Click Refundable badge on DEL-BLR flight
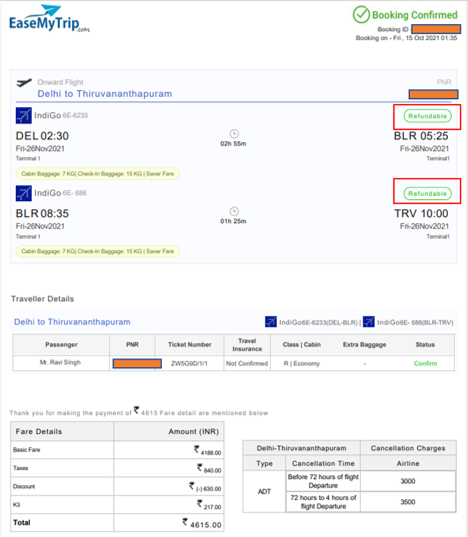This screenshot has width=468, height=537. 427,116
